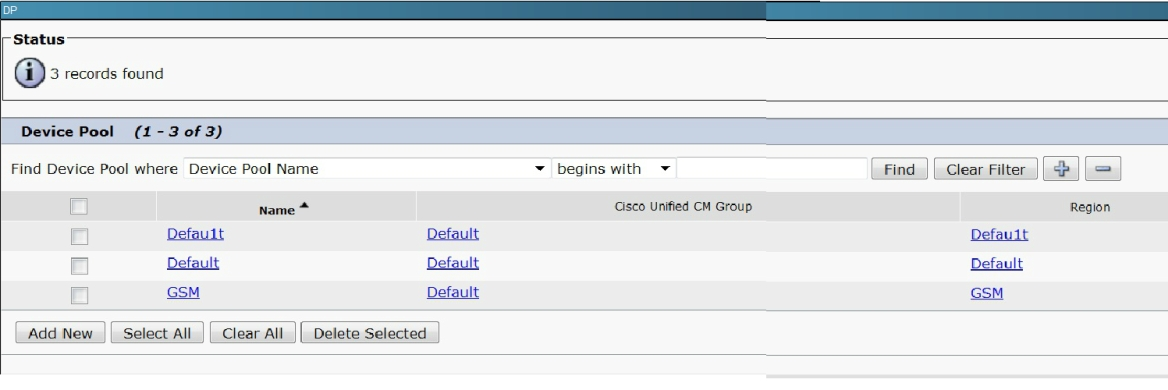Image resolution: width=1168 pixels, height=390 pixels.
Task: Click the Find button
Action: tap(899, 169)
